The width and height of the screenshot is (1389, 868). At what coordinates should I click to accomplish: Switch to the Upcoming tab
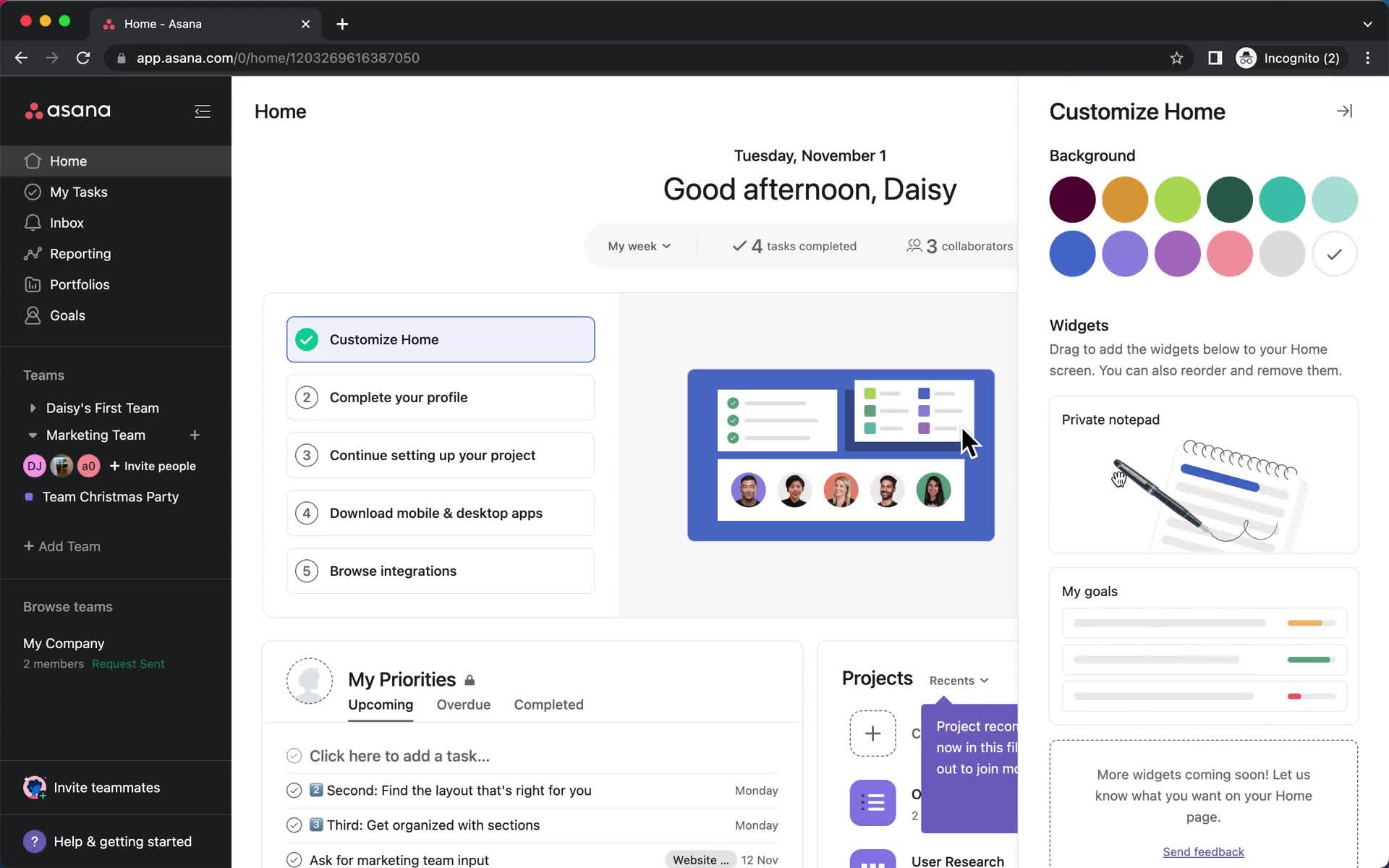pos(381,705)
